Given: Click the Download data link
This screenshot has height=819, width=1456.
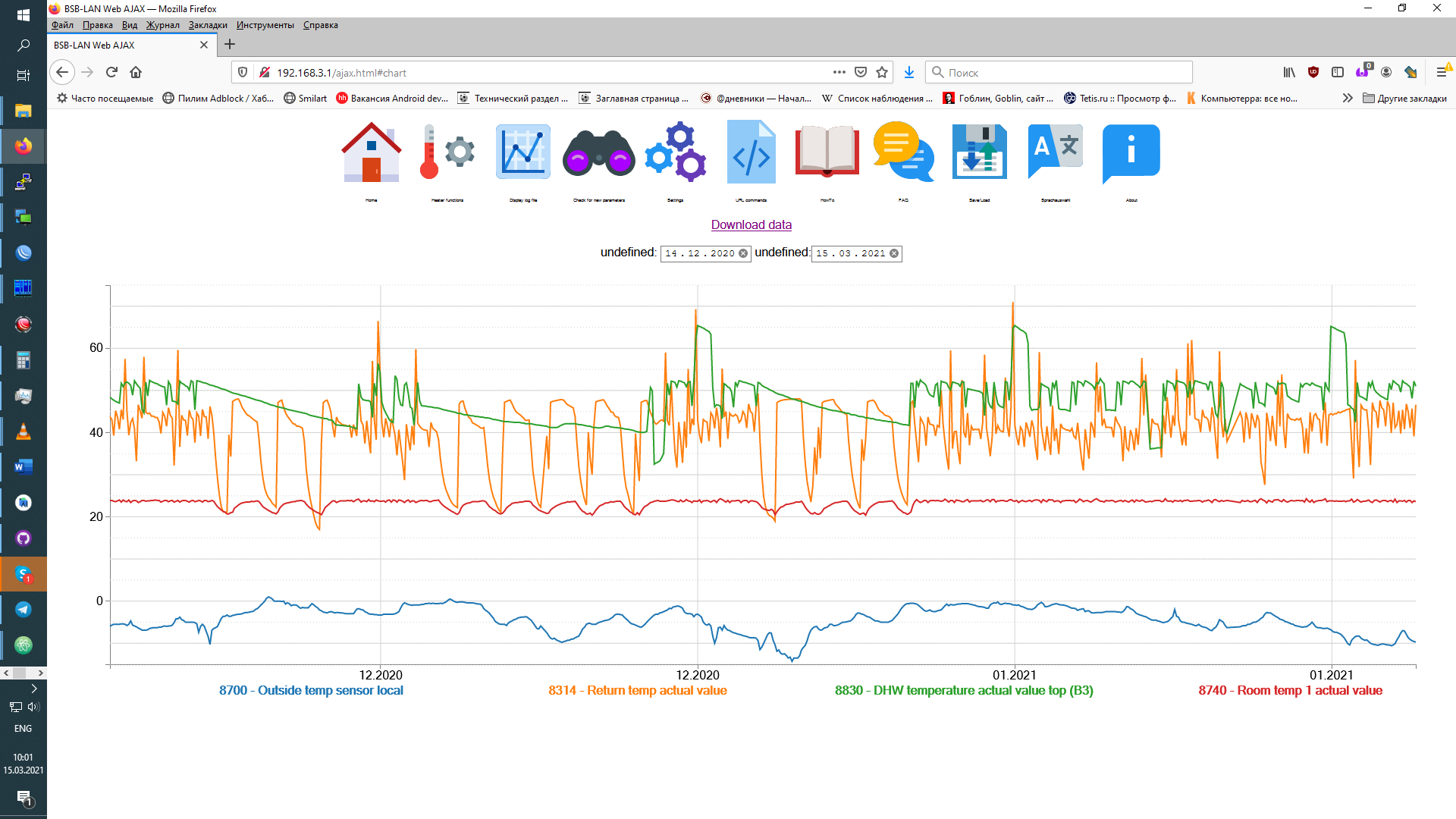Looking at the screenshot, I should pos(751,224).
